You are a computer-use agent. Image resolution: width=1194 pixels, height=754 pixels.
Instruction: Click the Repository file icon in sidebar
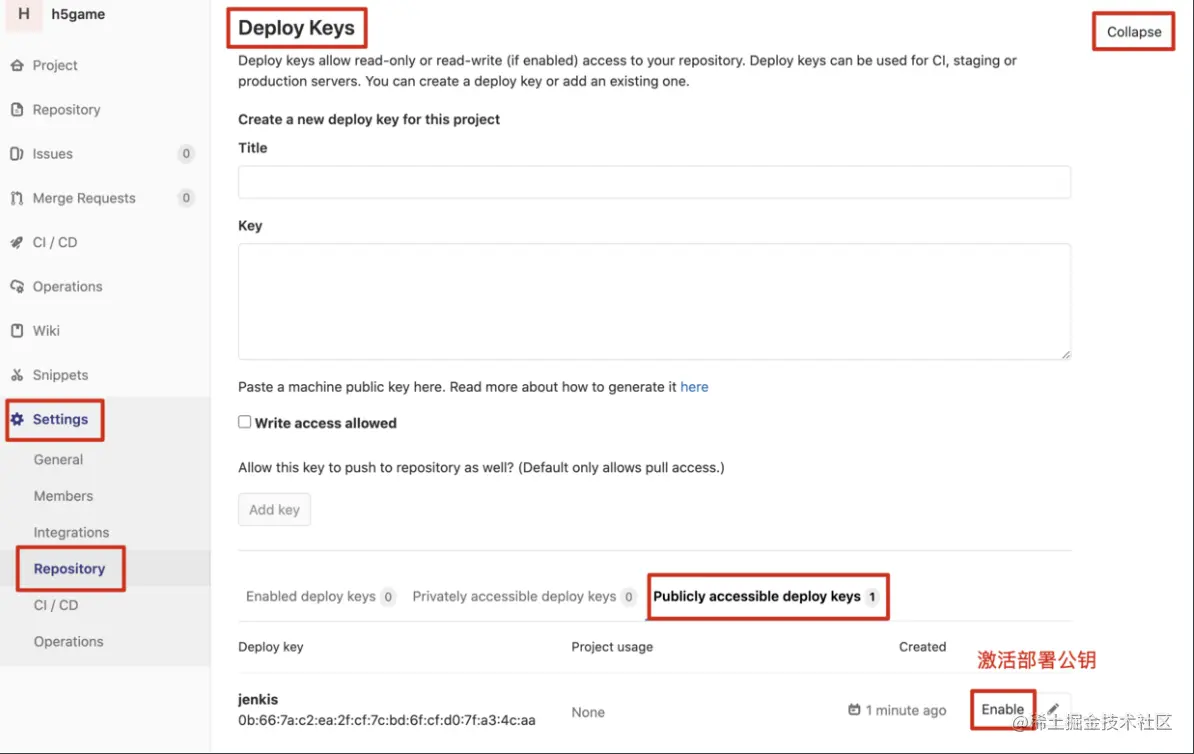tap(16, 110)
